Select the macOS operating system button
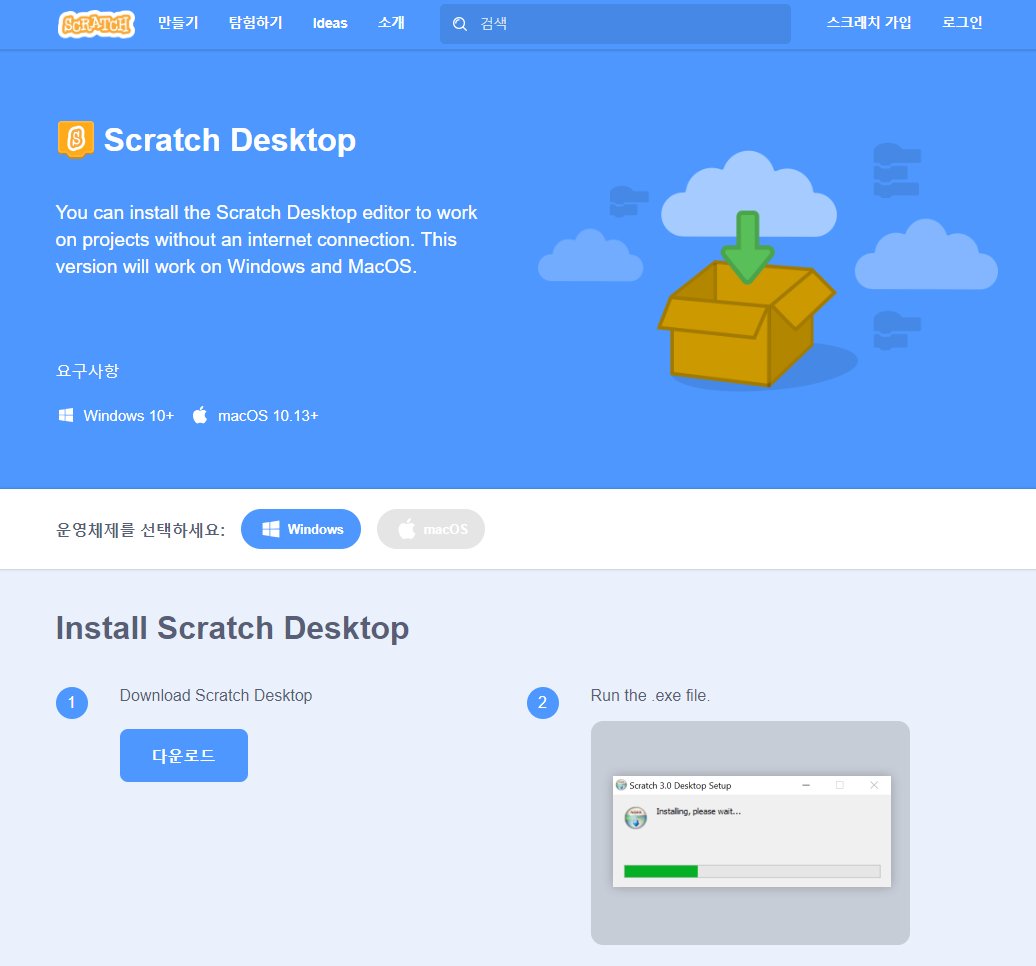Screen dimensions: 1036x966 (431, 529)
